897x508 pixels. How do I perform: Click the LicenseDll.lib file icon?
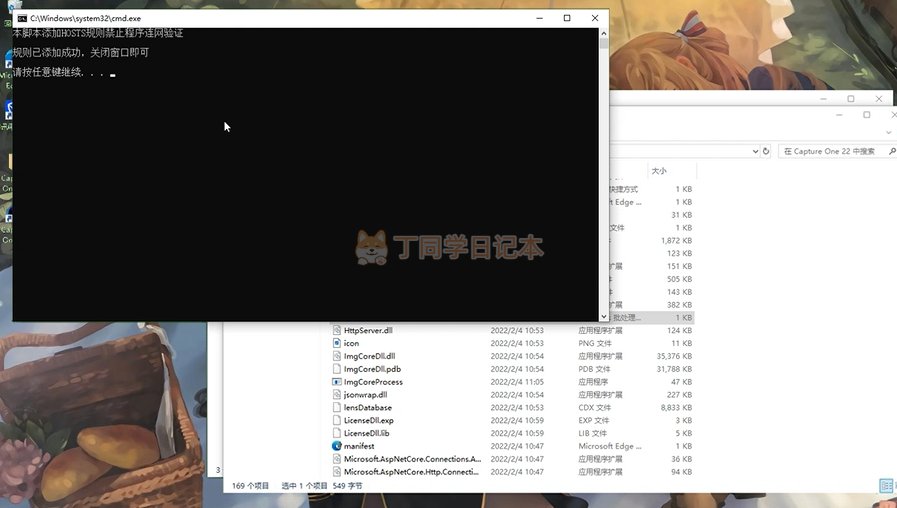[337, 433]
